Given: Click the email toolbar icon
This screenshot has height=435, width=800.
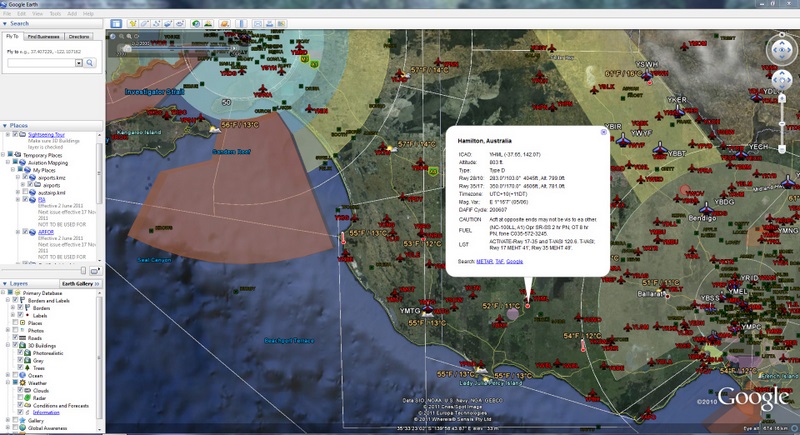Looking at the screenshot, I should coord(258,23).
